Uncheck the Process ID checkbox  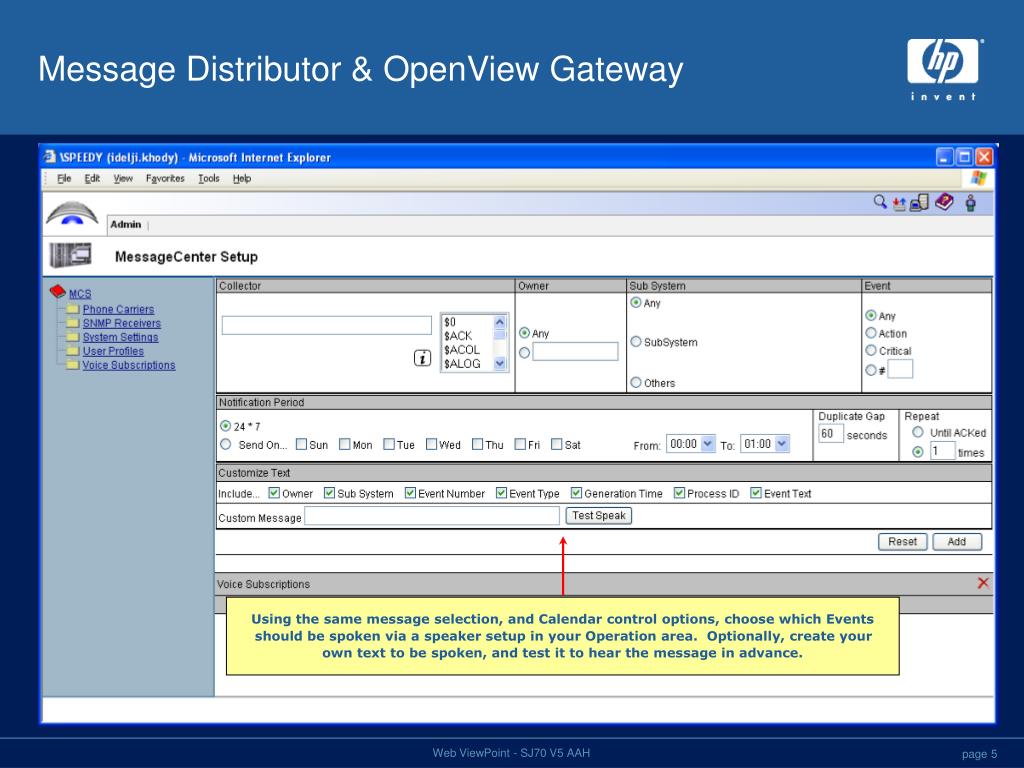coord(679,492)
